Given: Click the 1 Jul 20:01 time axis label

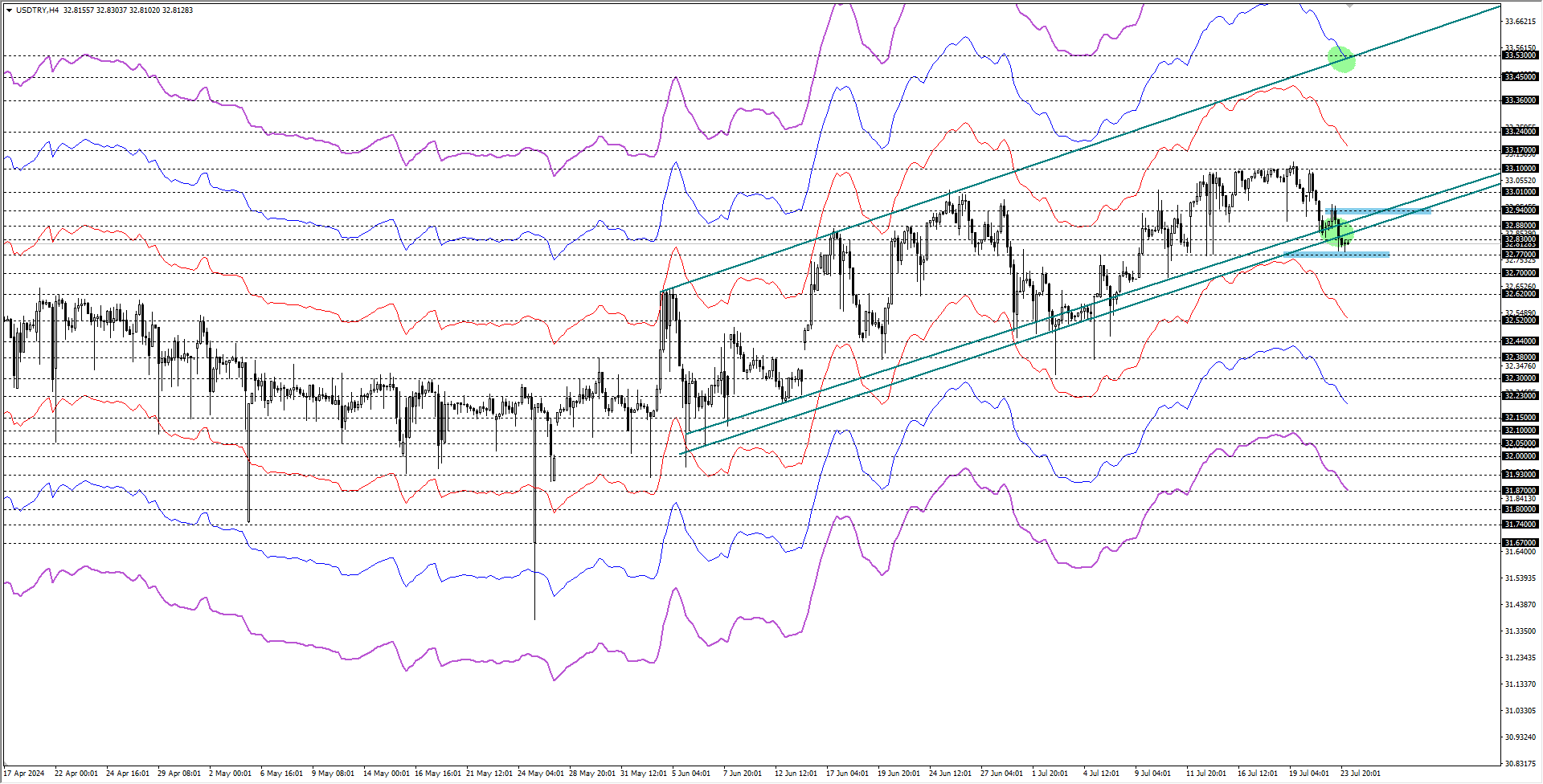Looking at the screenshot, I should tap(1050, 774).
